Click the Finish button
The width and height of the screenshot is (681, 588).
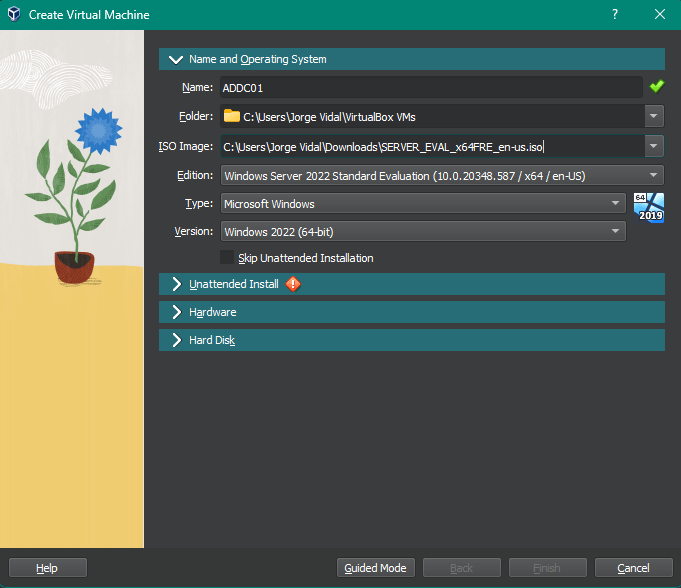coord(548,568)
